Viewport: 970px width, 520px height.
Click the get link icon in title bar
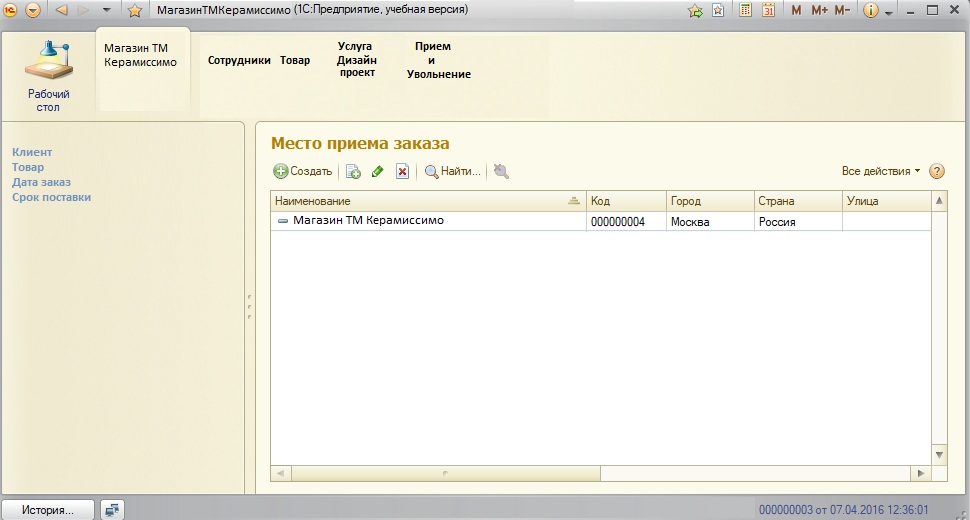coord(695,11)
